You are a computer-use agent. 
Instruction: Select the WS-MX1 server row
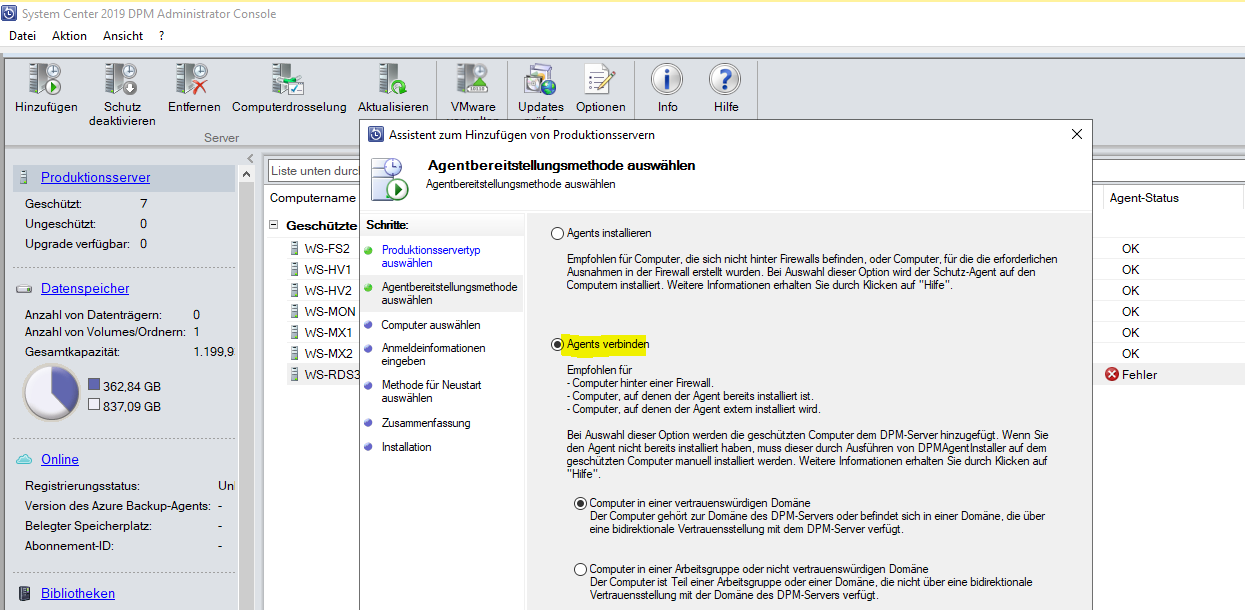click(328, 332)
